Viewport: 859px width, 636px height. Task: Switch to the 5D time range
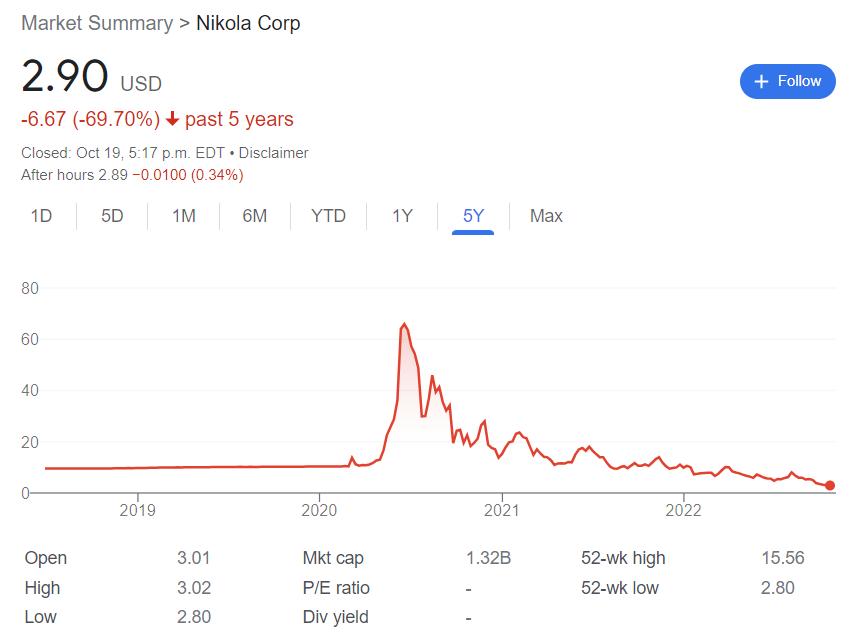pos(112,216)
